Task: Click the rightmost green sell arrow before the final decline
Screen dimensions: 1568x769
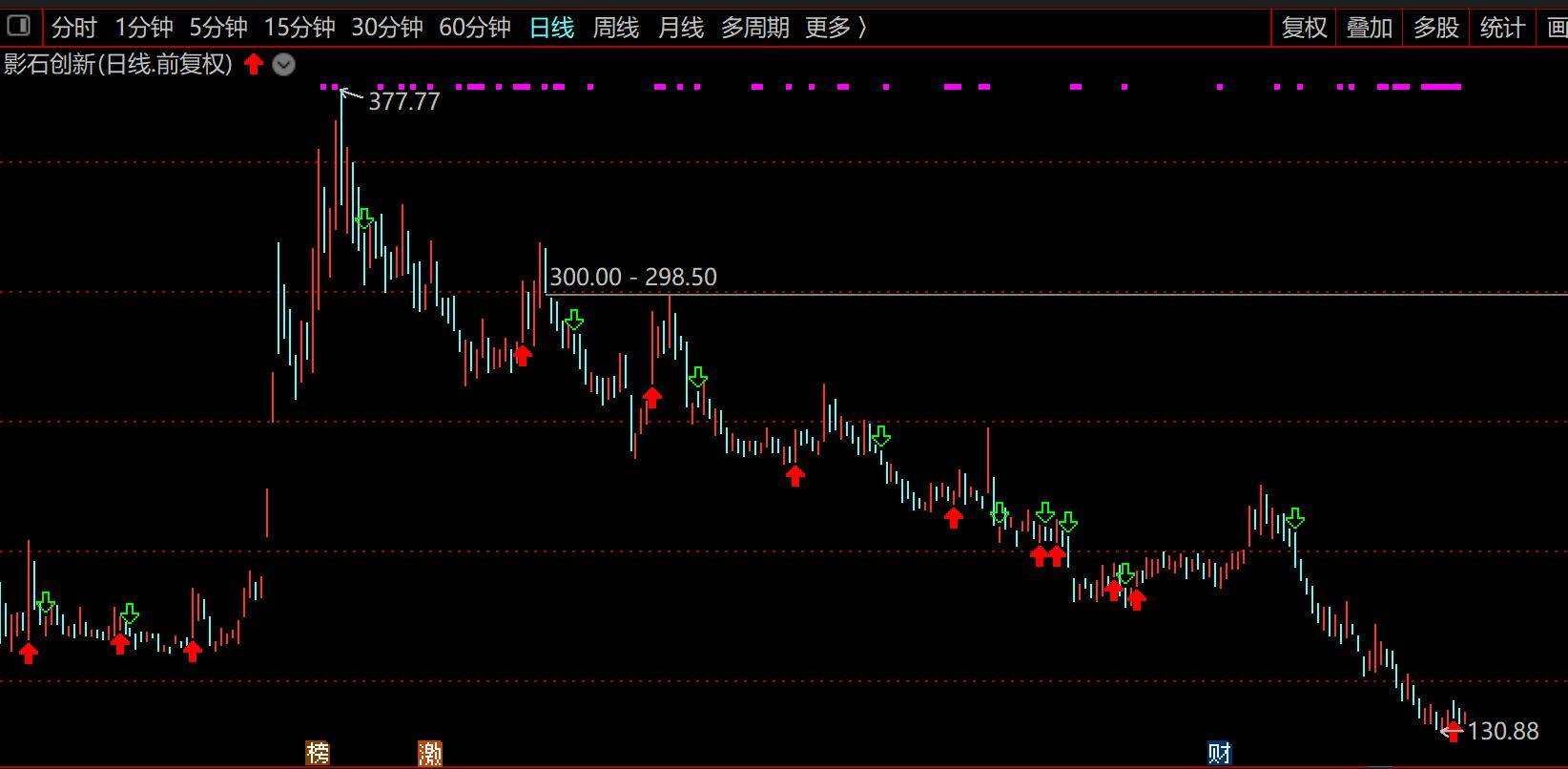Action: point(1294,519)
